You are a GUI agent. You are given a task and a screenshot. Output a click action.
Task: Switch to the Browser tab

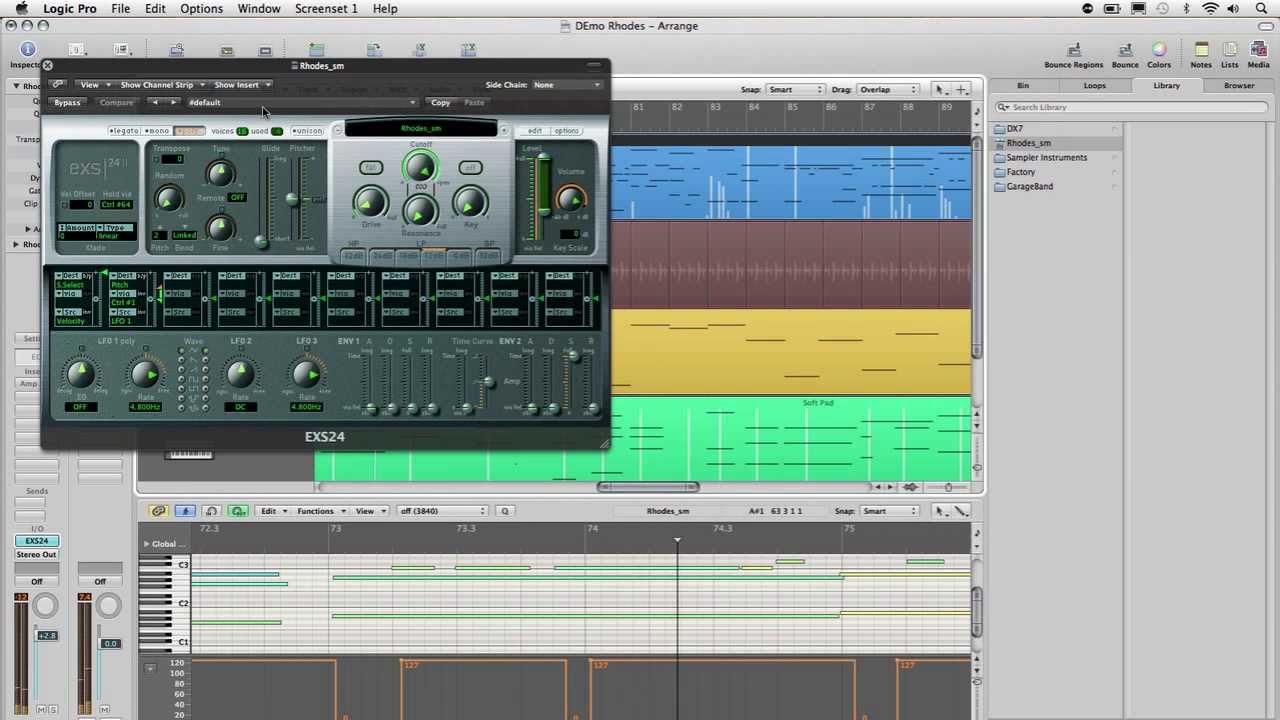coord(1238,86)
